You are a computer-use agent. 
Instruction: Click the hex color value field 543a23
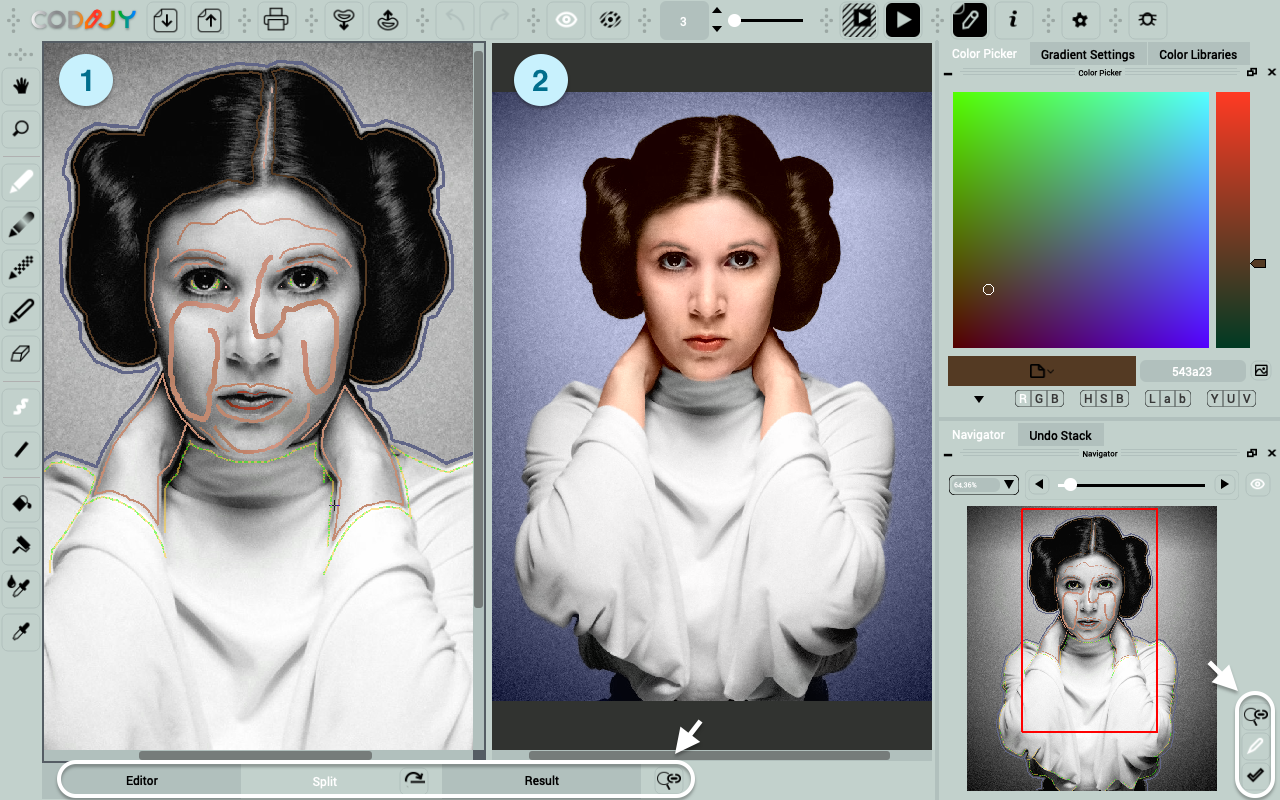[1191, 371]
